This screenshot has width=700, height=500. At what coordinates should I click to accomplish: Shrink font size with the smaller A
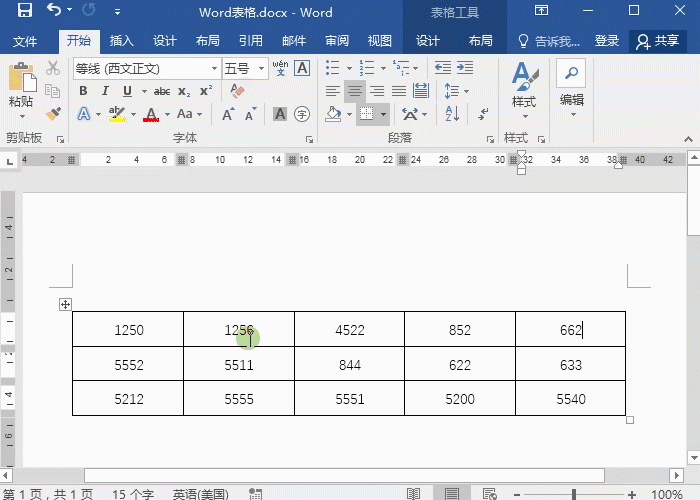pyautogui.click(x=250, y=114)
